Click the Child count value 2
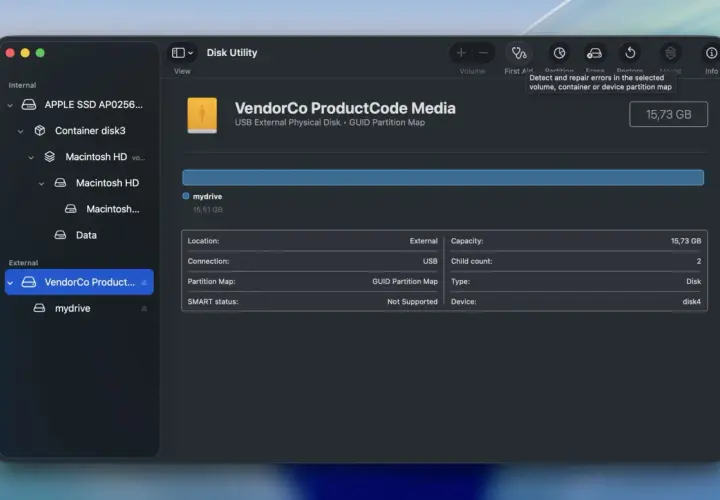720x500 pixels. click(x=699, y=261)
